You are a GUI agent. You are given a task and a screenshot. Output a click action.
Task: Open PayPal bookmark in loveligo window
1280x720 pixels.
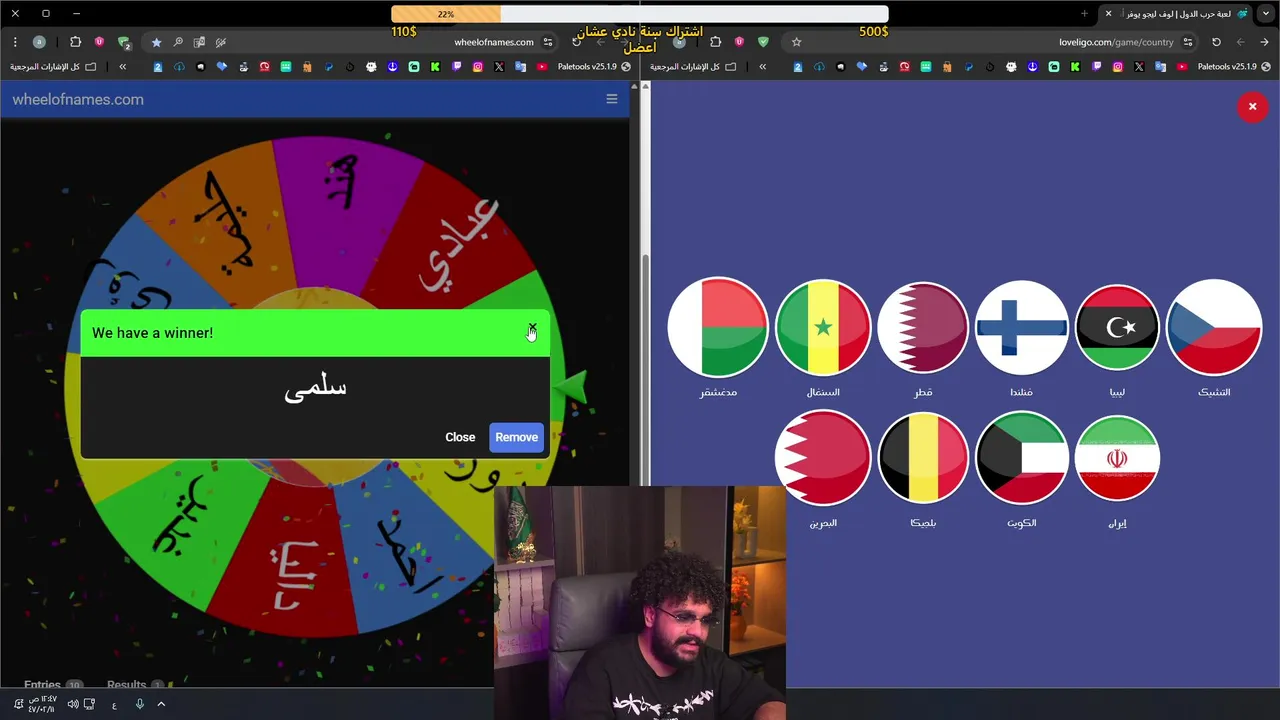(x=968, y=66)
